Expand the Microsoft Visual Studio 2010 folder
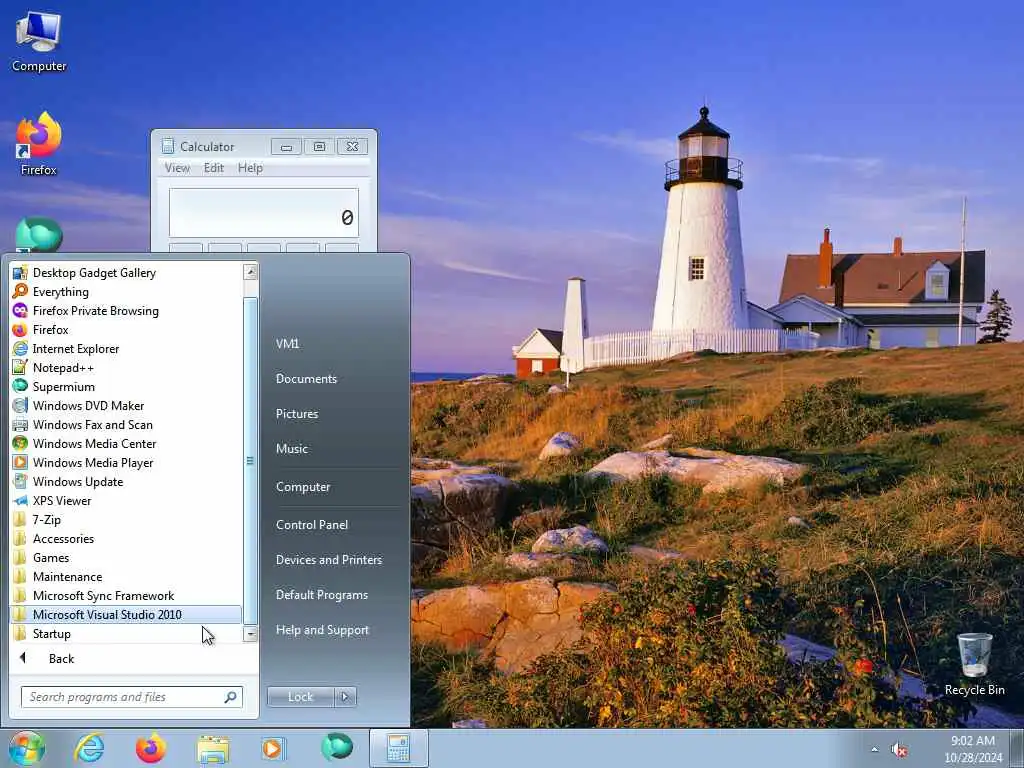 (126, 615)
